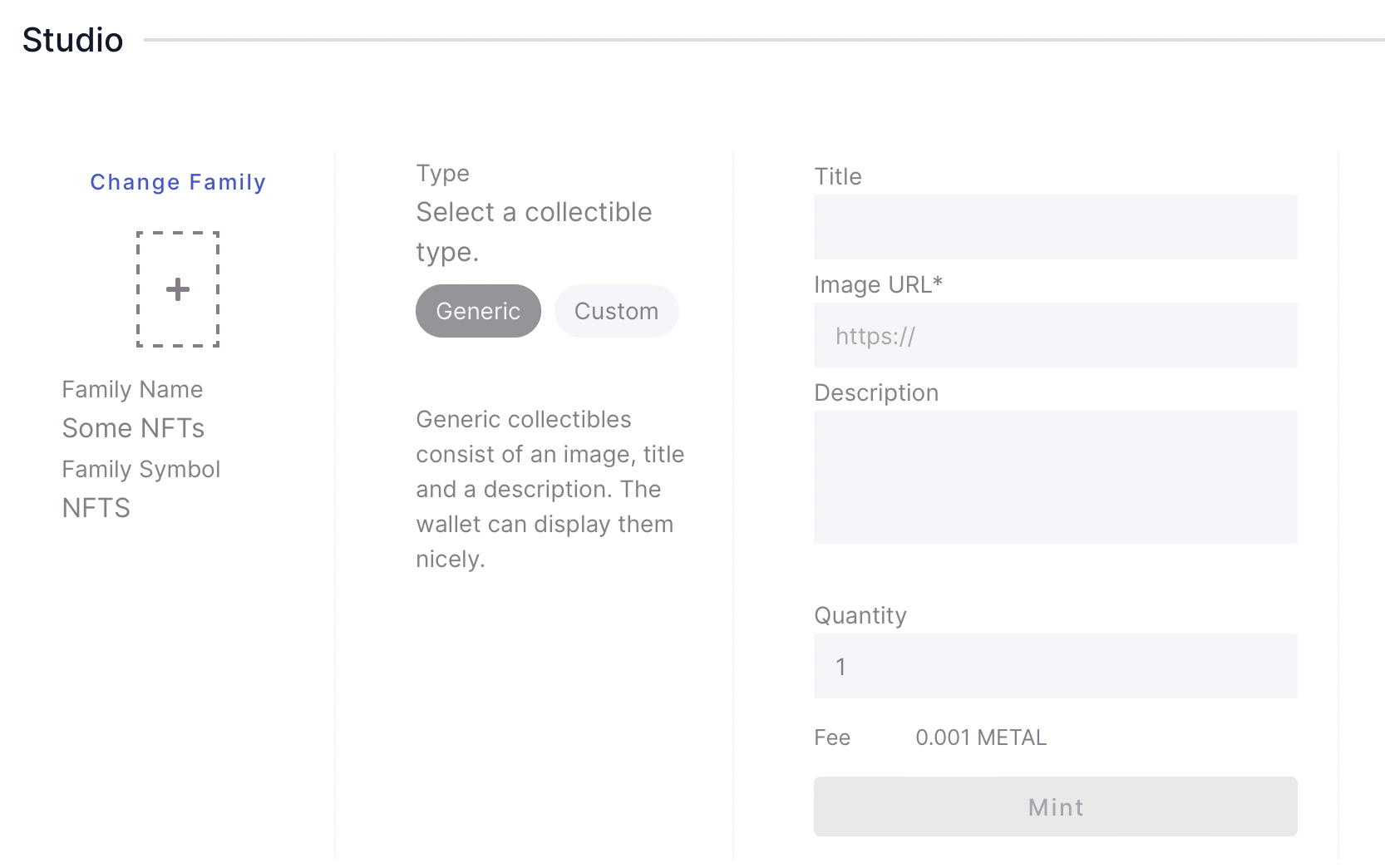
Task: Click the Title field label
Action: (x=838, y=176)
